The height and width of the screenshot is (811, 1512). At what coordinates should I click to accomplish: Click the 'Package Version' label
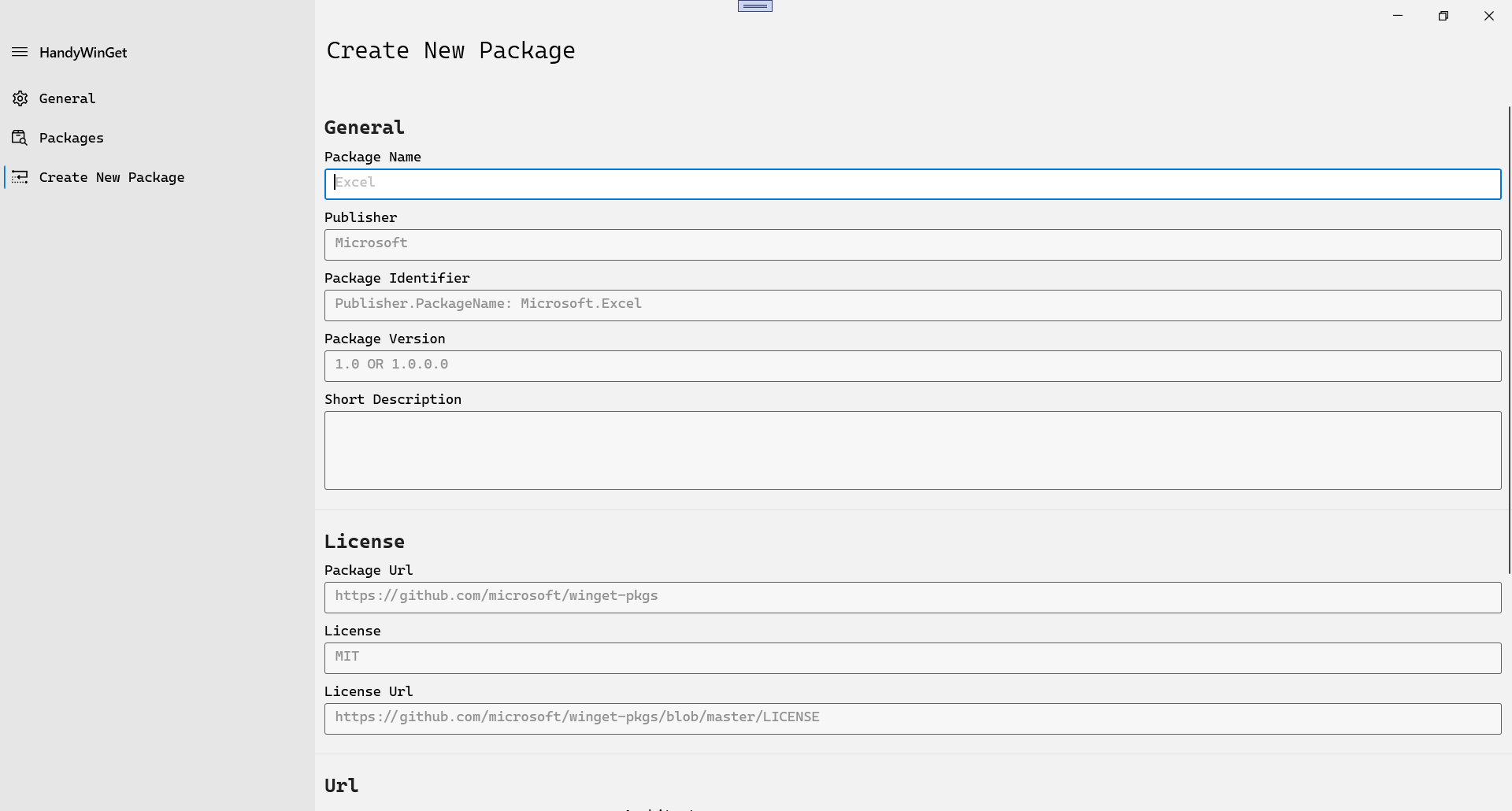(385, 339)
